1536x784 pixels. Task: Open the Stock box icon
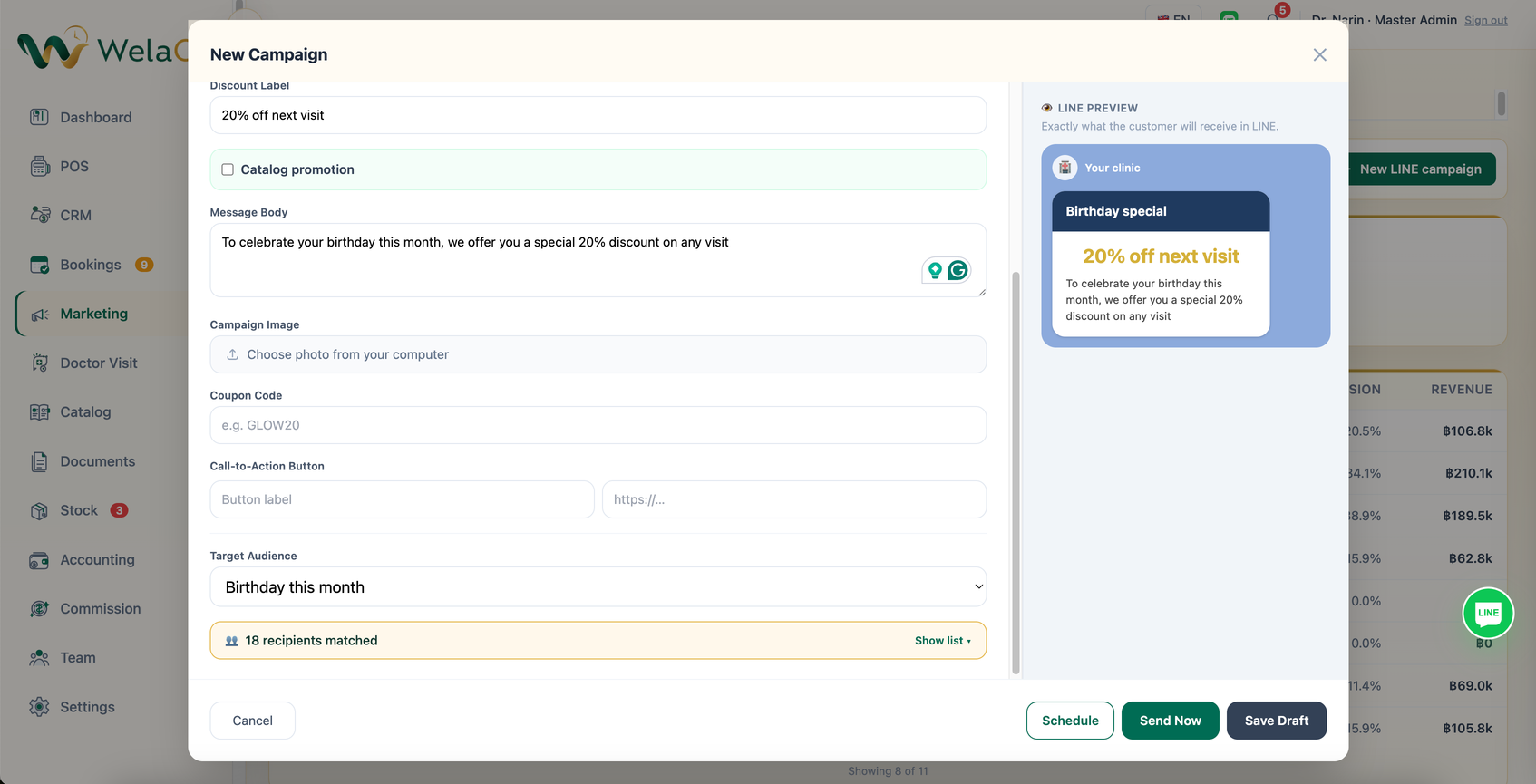39,510
